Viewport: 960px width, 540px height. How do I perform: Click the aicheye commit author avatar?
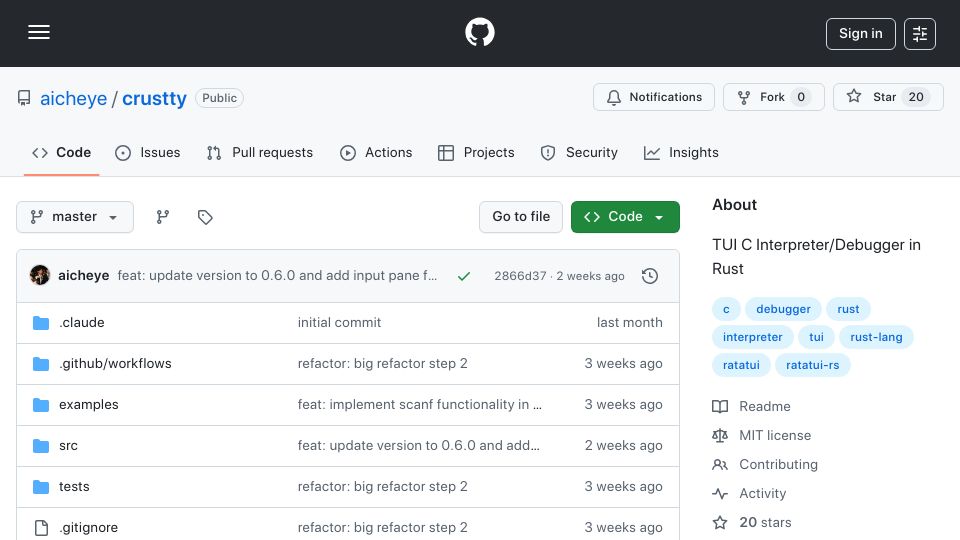tap(40, 276)
